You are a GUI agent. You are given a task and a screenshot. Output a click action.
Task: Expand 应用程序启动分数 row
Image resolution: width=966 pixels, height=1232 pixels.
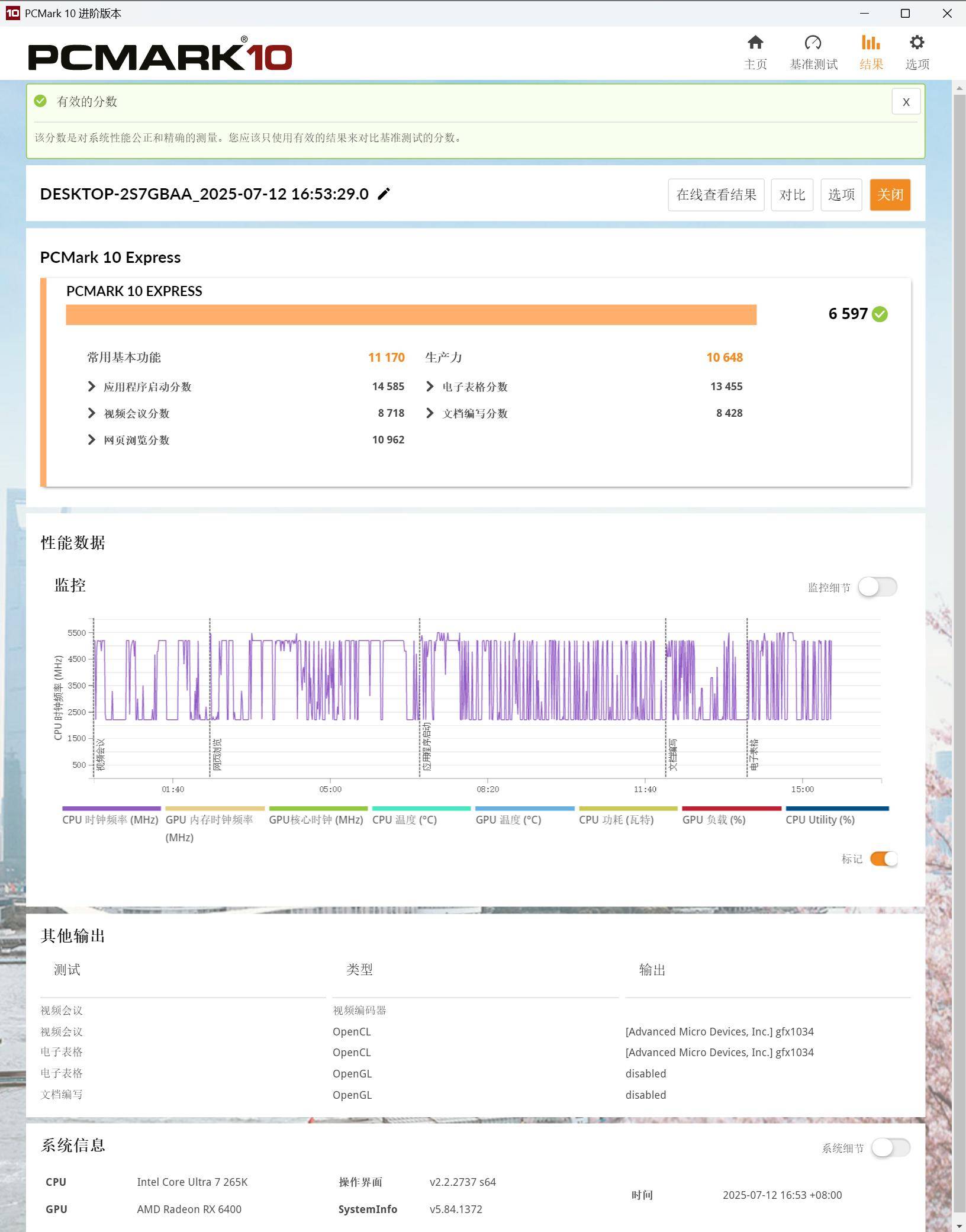[x=91, y=387]
